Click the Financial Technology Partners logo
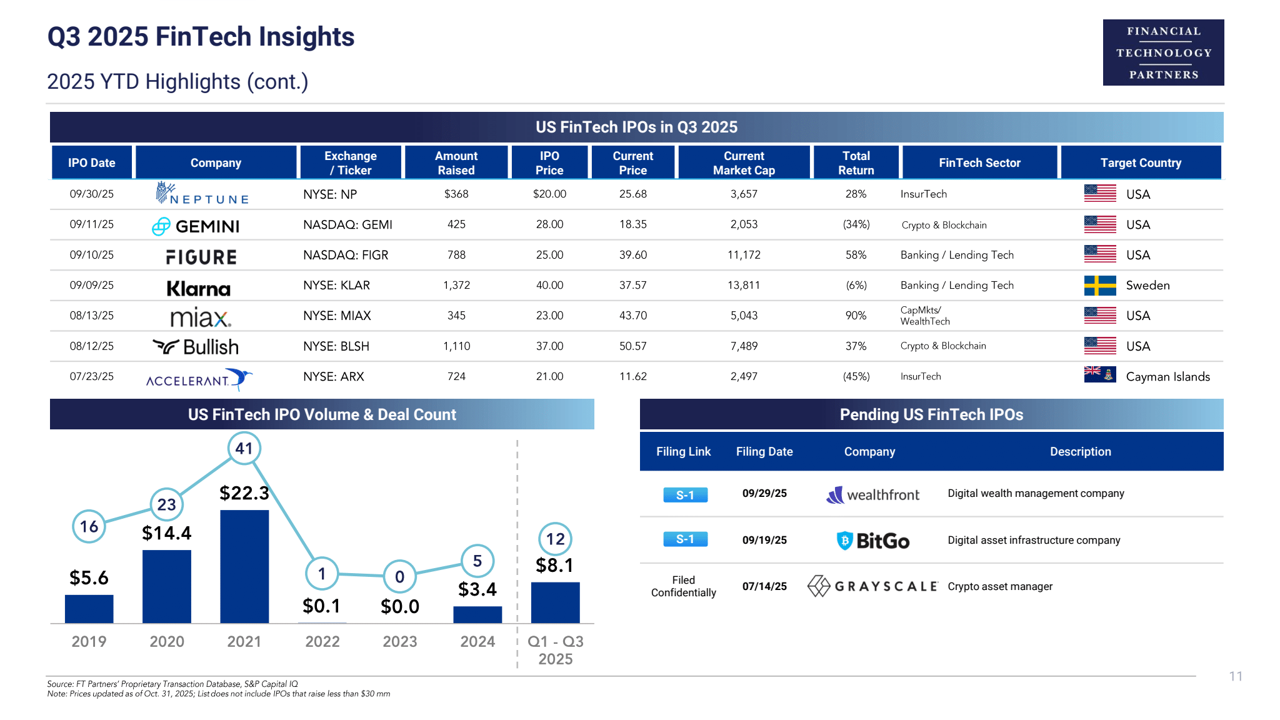This screenshot has height=720, width=1280. pyautogui.click(x=1163, y=53)
